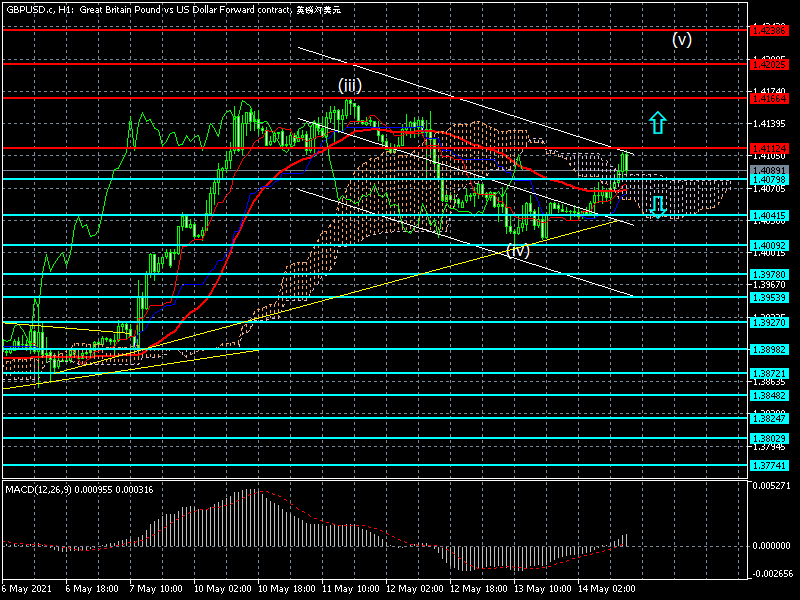Click the 0.005271 MACD scale value
The image size is (800, 600).
coord(771,486)
